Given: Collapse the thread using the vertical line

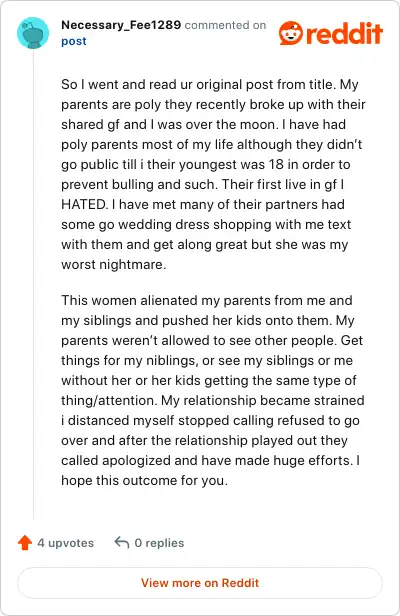Looking at the screenshot, I should coord(33,285).
